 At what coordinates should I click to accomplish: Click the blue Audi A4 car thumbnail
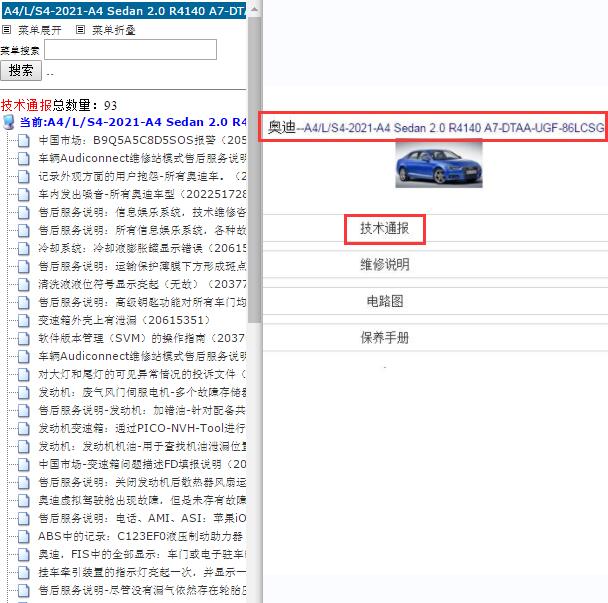pyautogui.click(x=439, y=165)
